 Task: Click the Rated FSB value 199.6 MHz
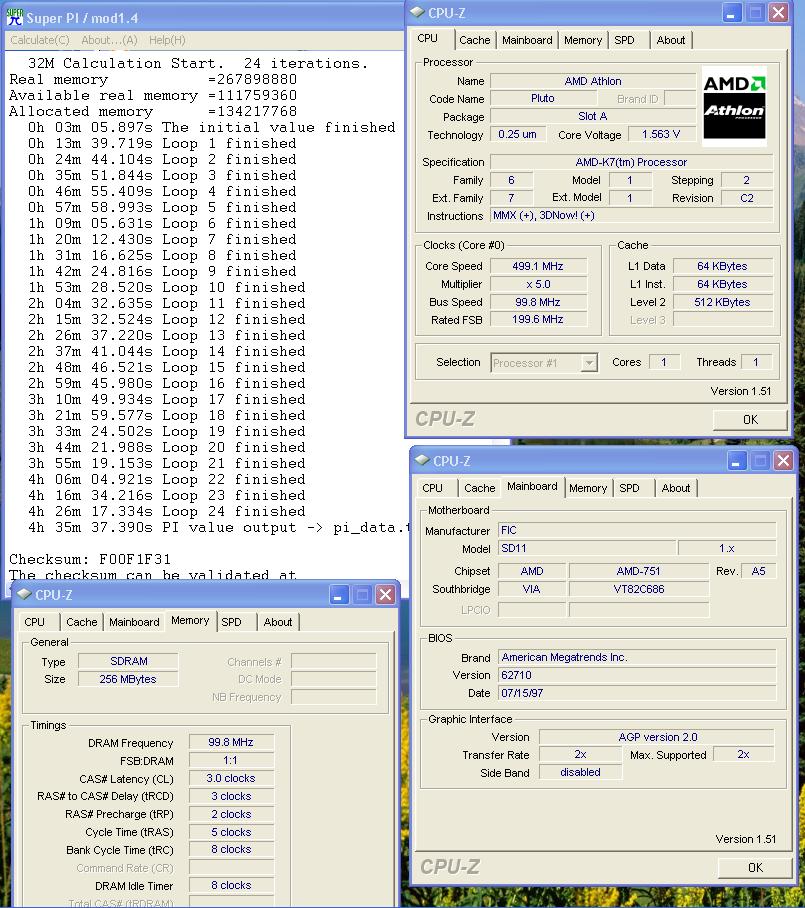coord(538,320)
